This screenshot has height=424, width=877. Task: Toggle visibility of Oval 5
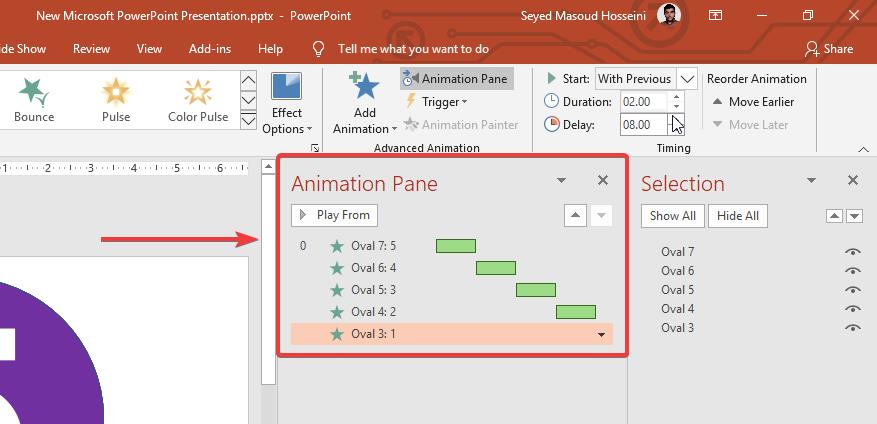point(852,290)
